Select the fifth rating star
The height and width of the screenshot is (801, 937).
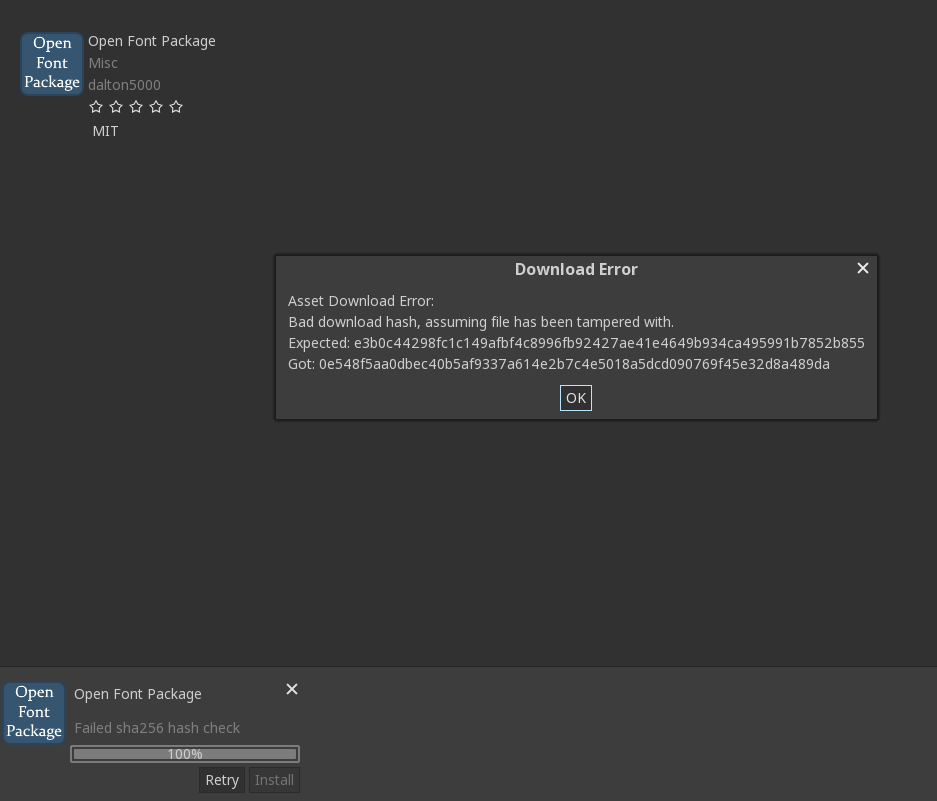point(176,107)
